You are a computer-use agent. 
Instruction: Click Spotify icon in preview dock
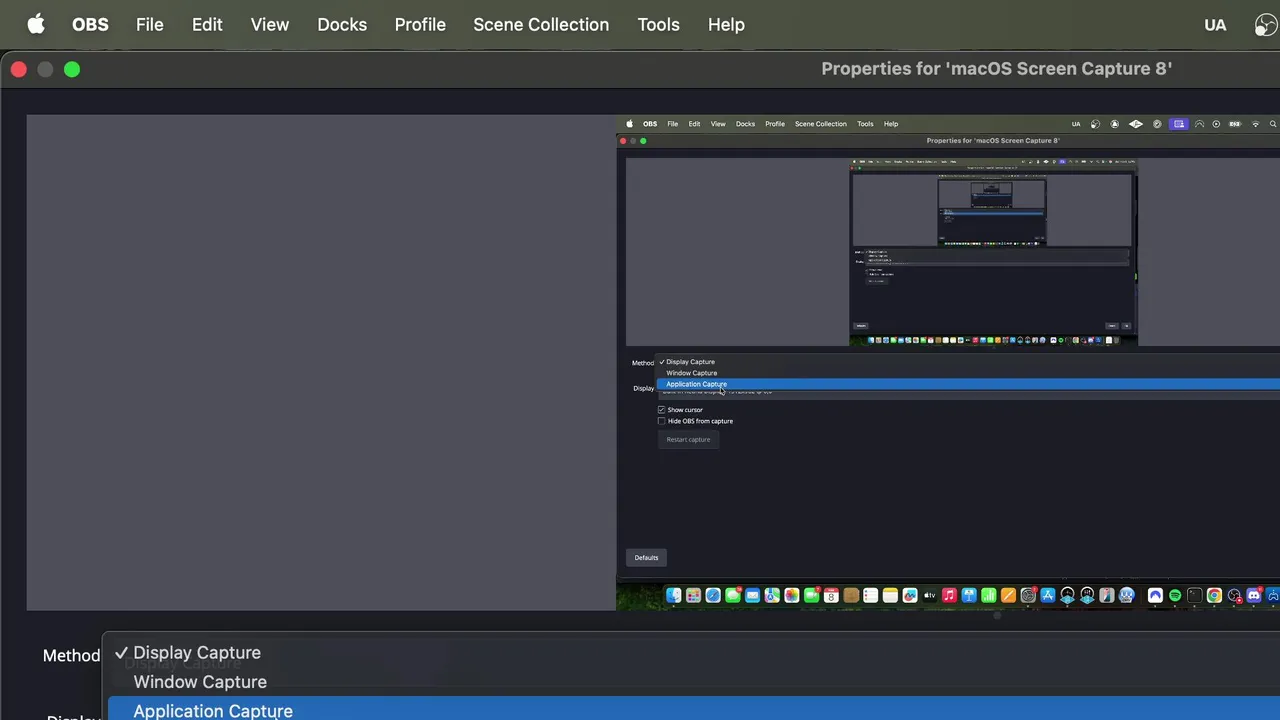coord(1174,595)
